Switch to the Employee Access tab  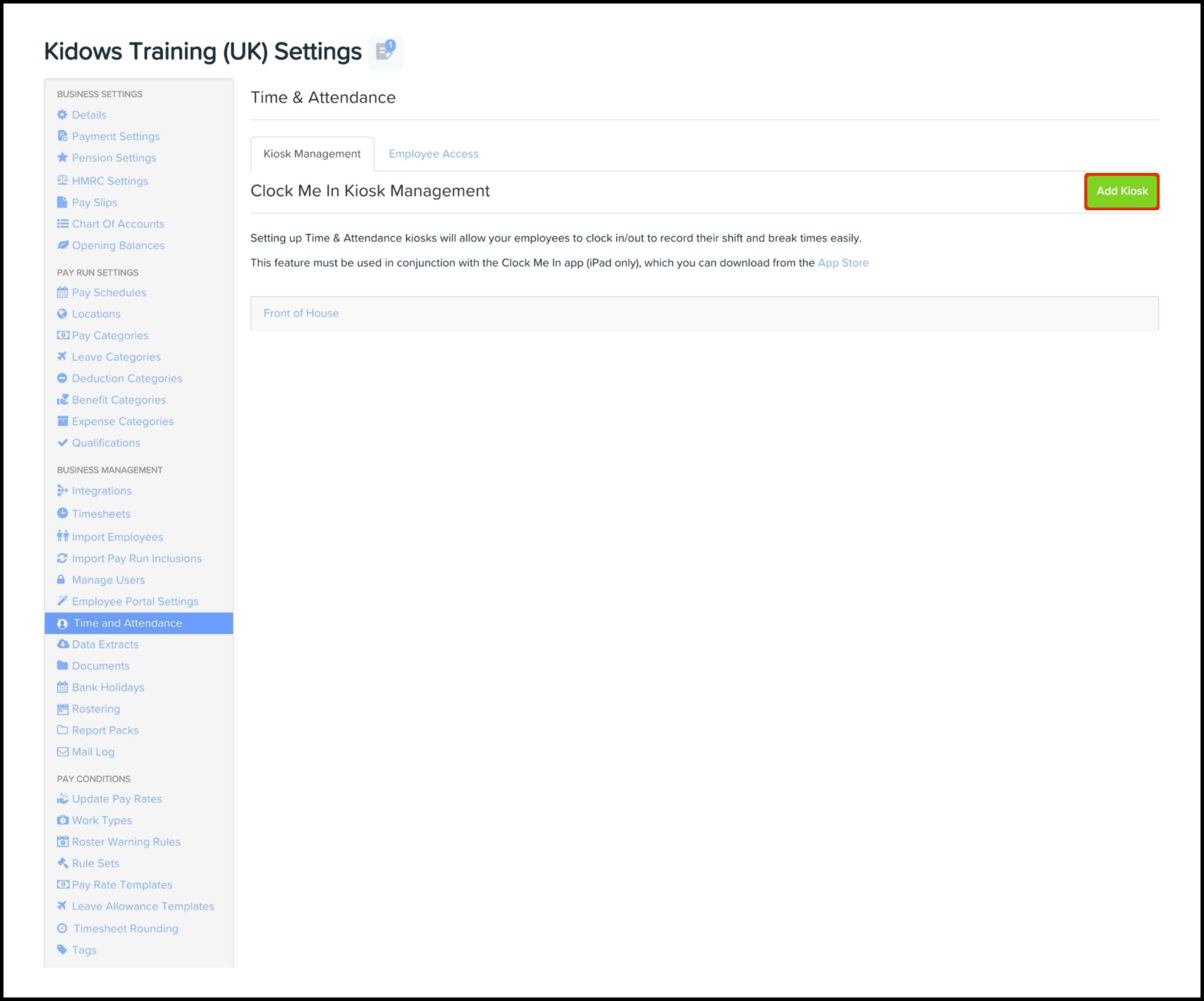(x=433, y=154)
